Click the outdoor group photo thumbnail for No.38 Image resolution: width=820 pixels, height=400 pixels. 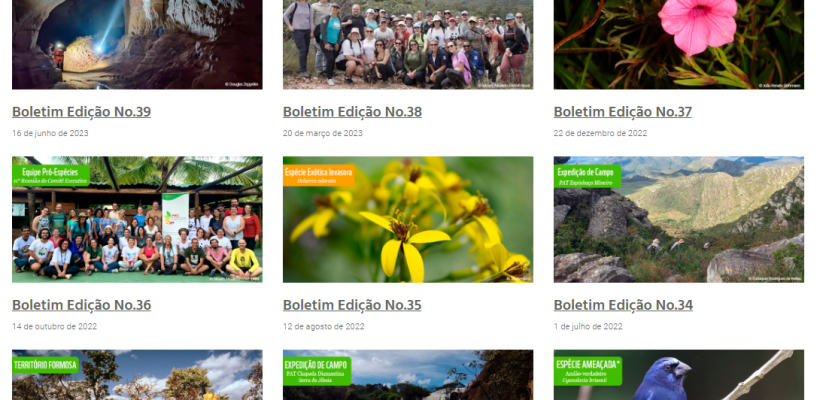pos(408,44)
